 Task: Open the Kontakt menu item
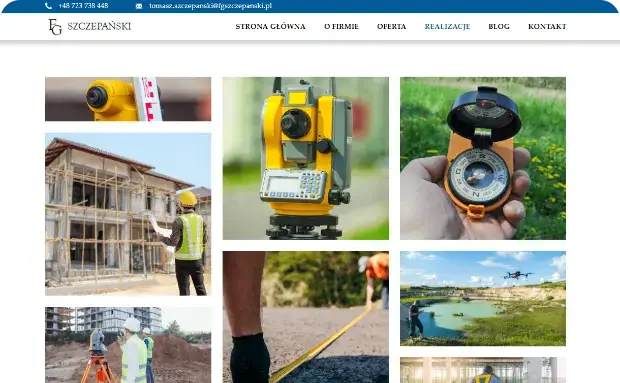coord(547,26)
